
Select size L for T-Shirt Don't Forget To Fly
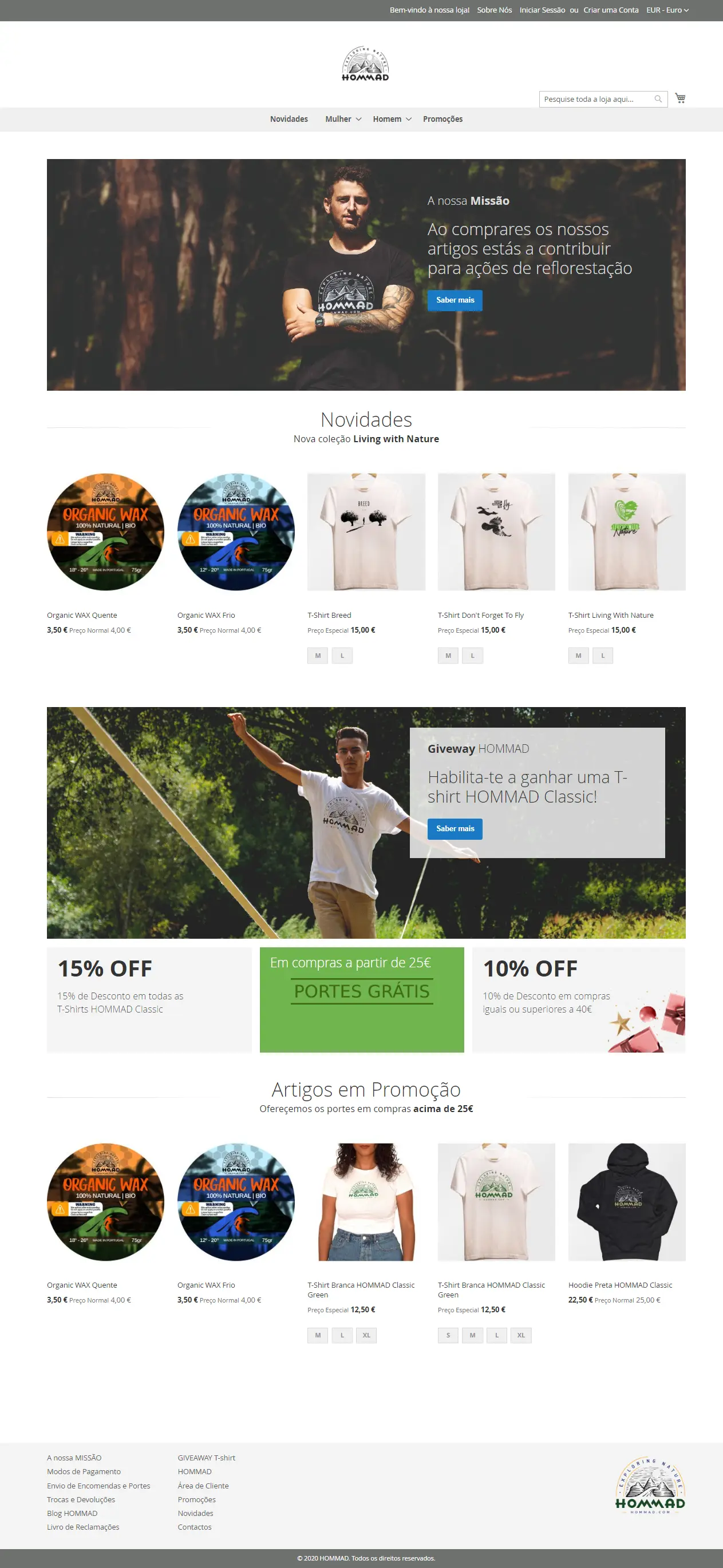click(x=473, y=656)
